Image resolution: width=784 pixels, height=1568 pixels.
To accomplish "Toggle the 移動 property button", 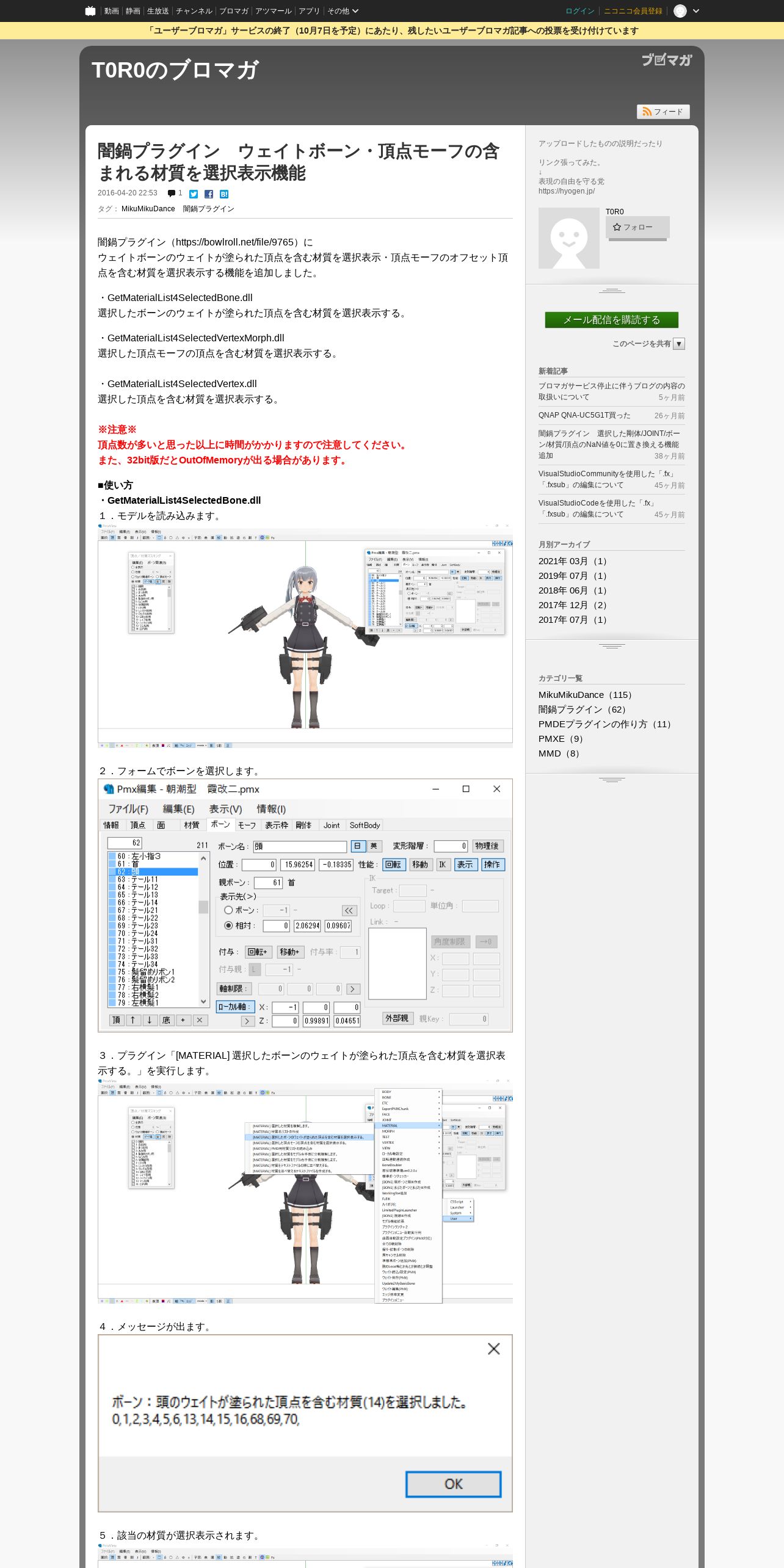I will (421, 865).
